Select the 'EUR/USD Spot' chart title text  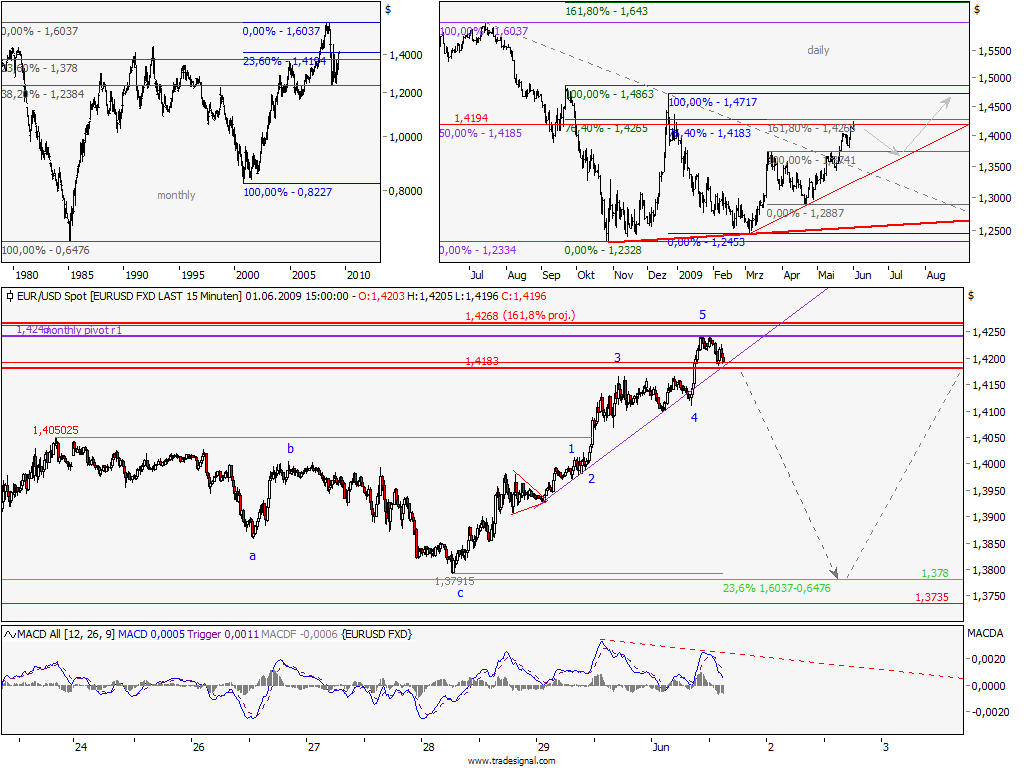tap(52, 296)
